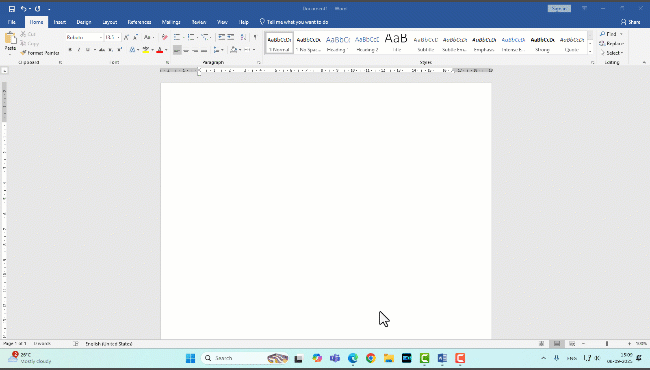The width and height of the screenshot is (650, 370).
Task: Apply the Heading 1 style
Action: coord(338,43)
